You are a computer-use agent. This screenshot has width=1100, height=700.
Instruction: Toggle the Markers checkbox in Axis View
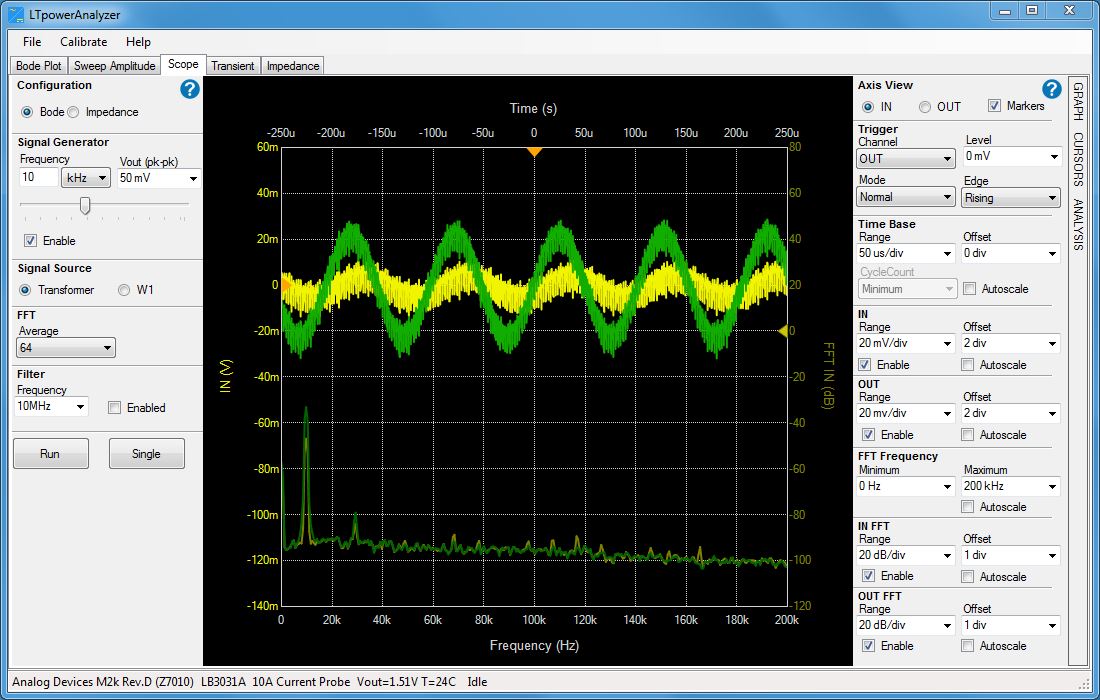click(x=995, y=106)
